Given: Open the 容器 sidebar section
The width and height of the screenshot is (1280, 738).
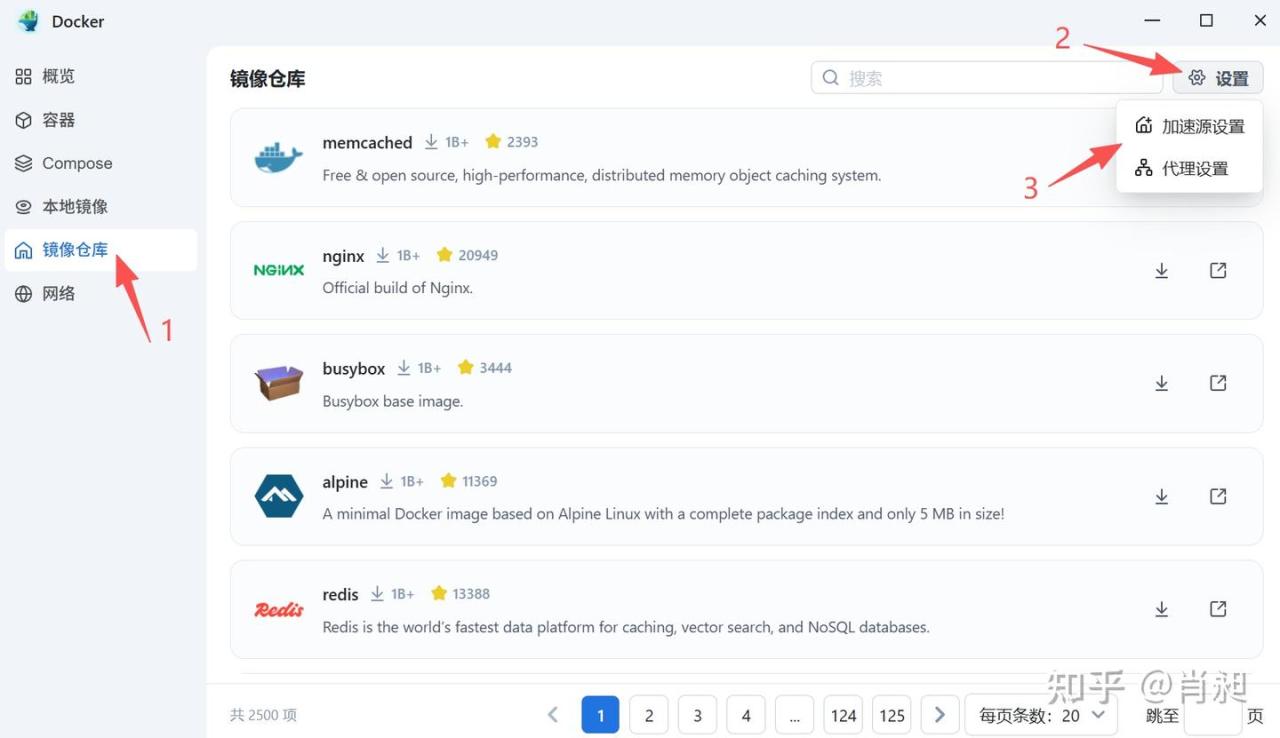Looking at the screenshot, I should tap(58, 120).
